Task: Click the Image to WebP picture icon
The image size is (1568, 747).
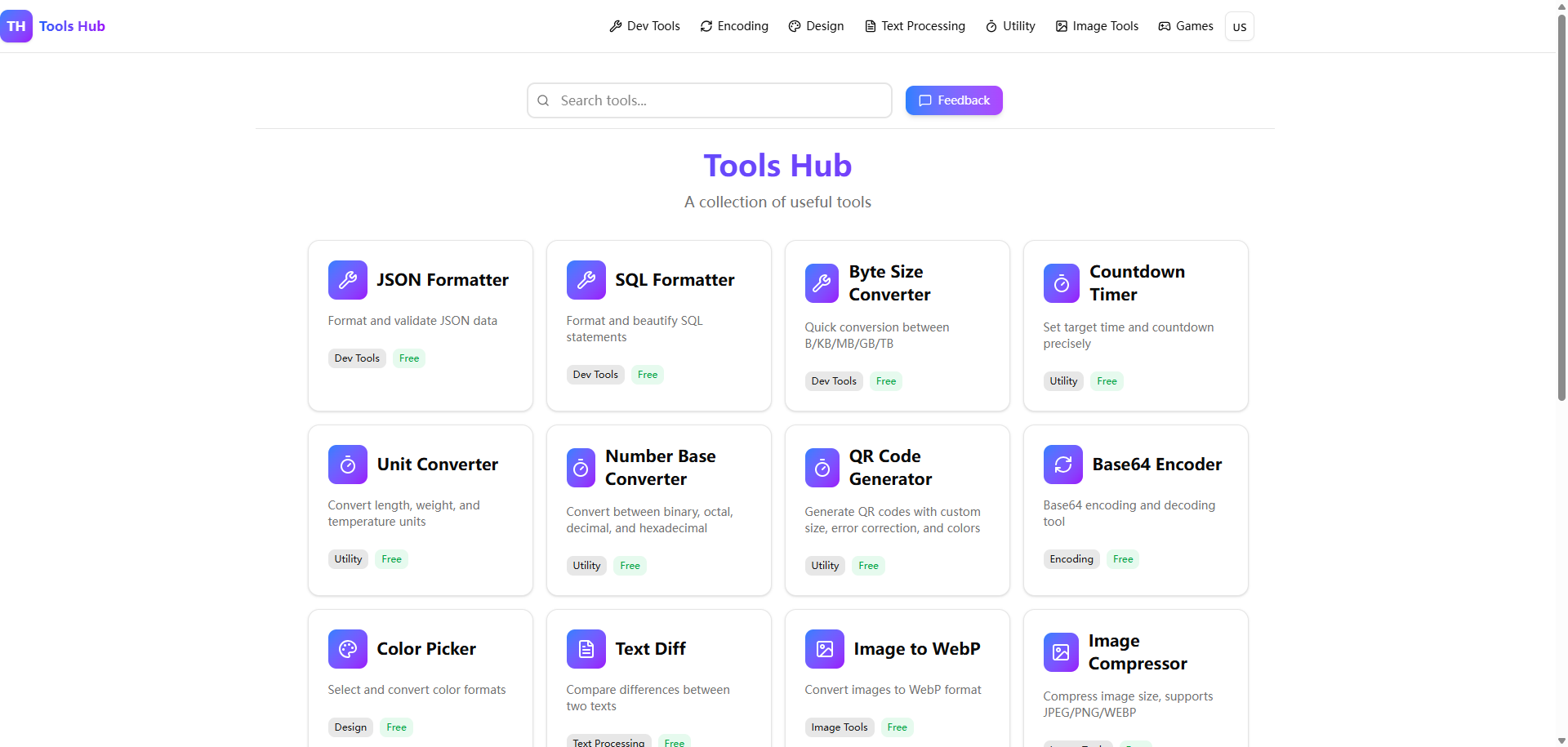Action: tap(824, 649)
